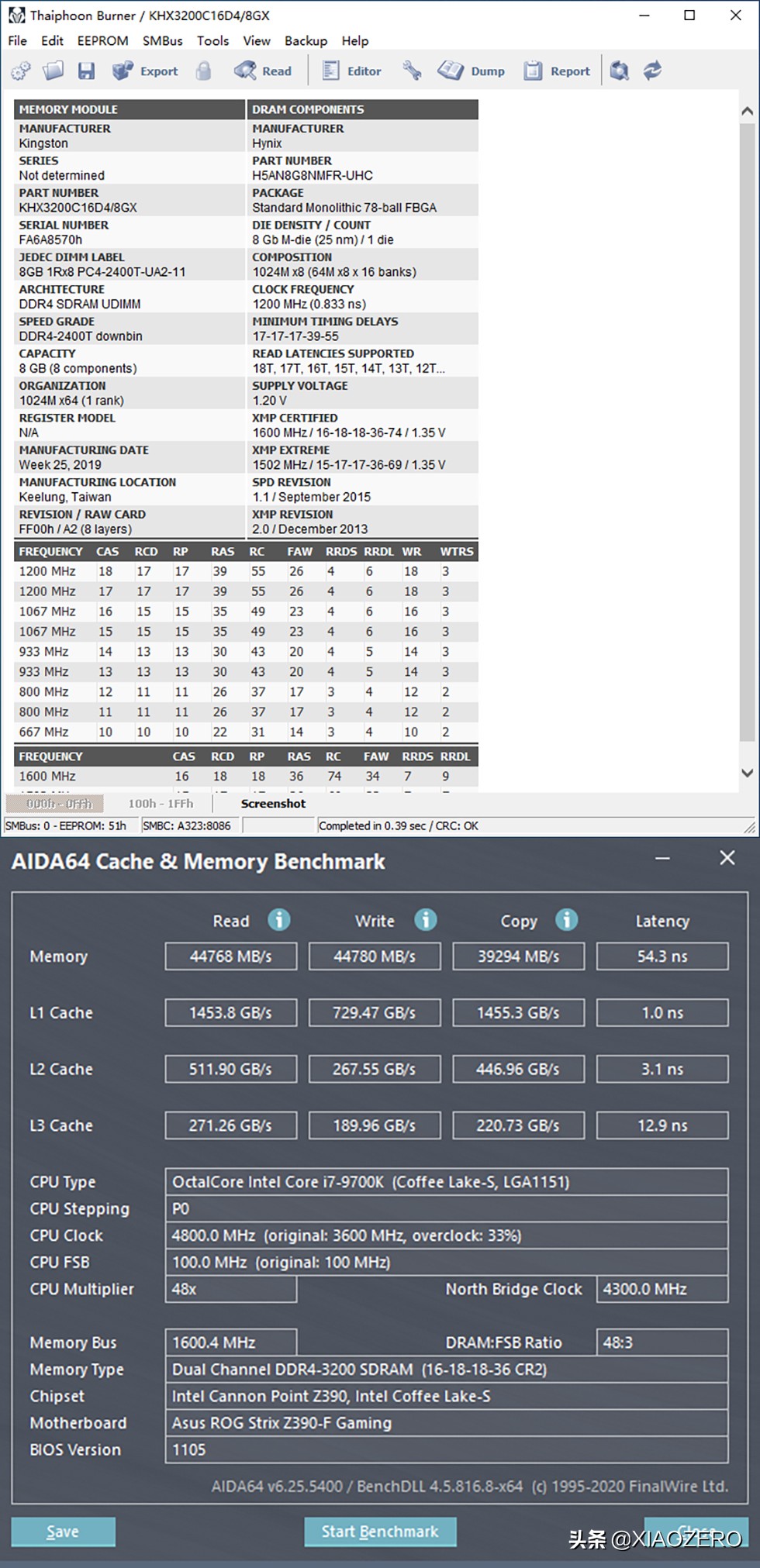Click the Read toolbar button
Image resolution: width=760 pixels, height=1568 pixels.
coord(263,71)
